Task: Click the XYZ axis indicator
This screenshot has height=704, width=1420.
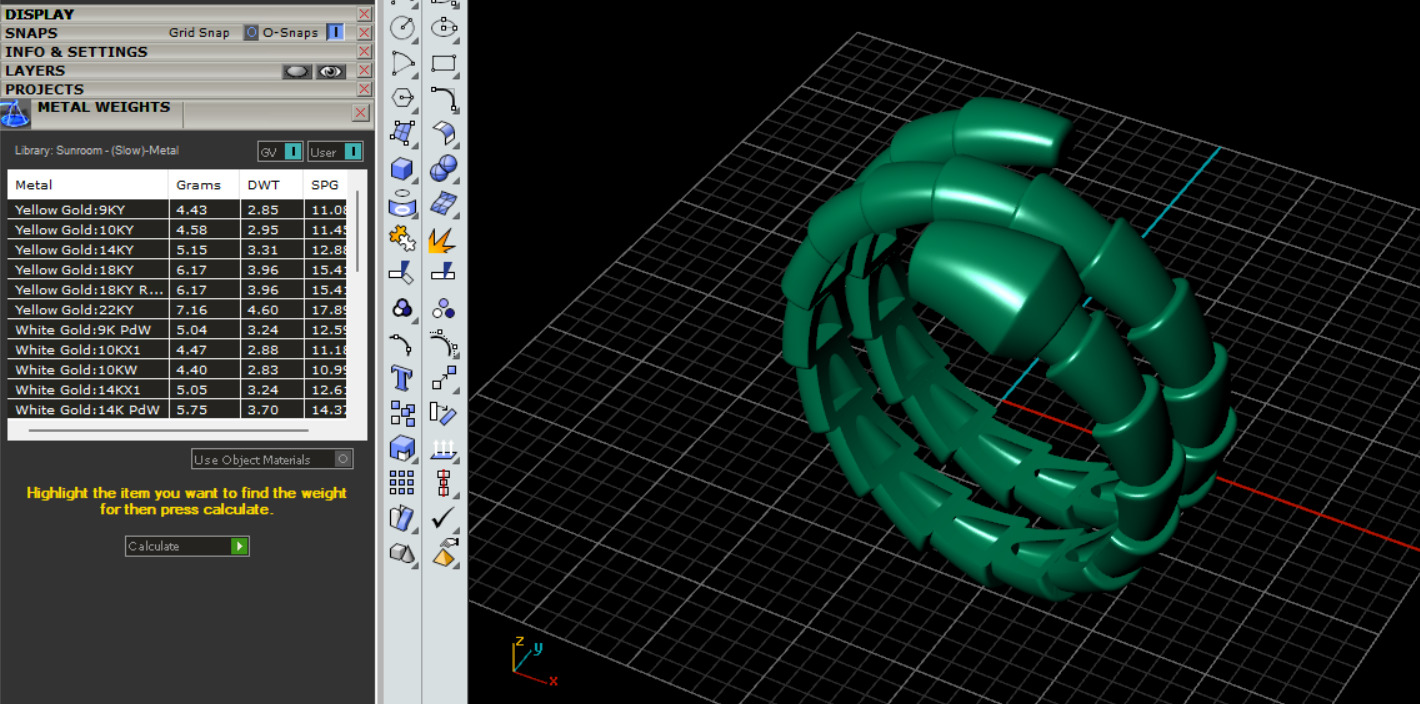Action: (534, 660)
